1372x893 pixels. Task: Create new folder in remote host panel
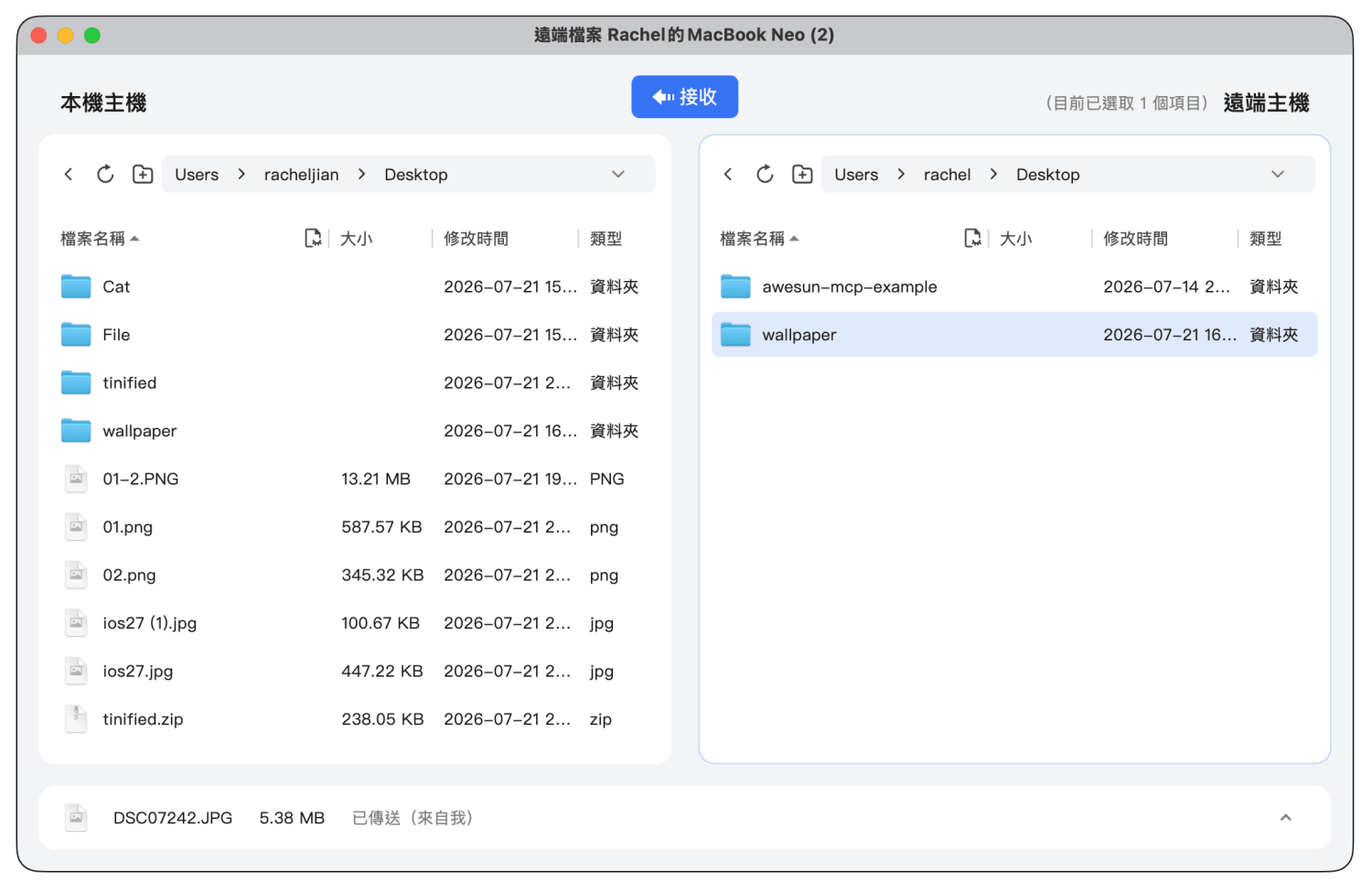point(802,174)
